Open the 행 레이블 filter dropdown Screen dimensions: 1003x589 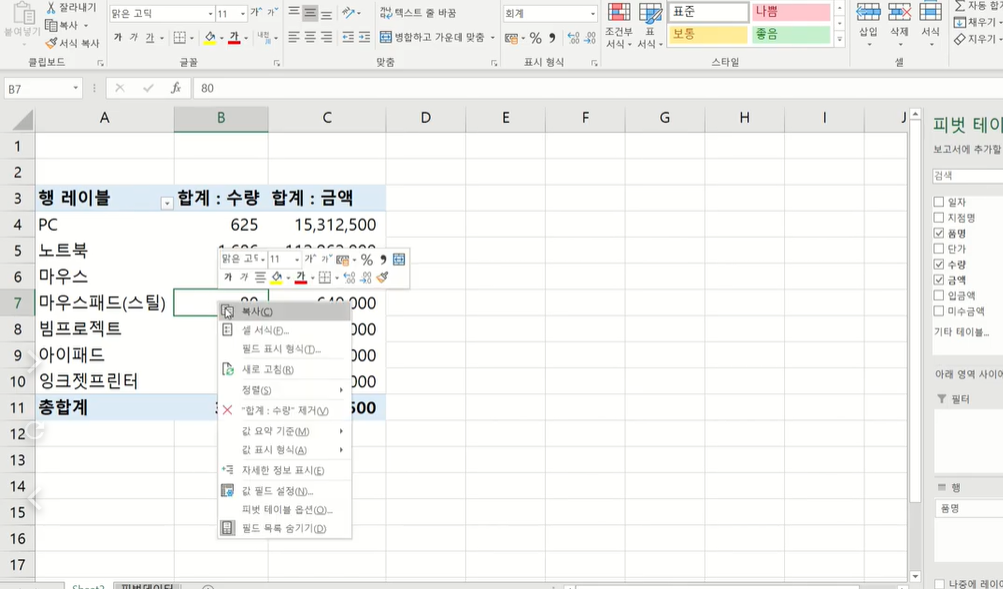[x=166, y=203]
